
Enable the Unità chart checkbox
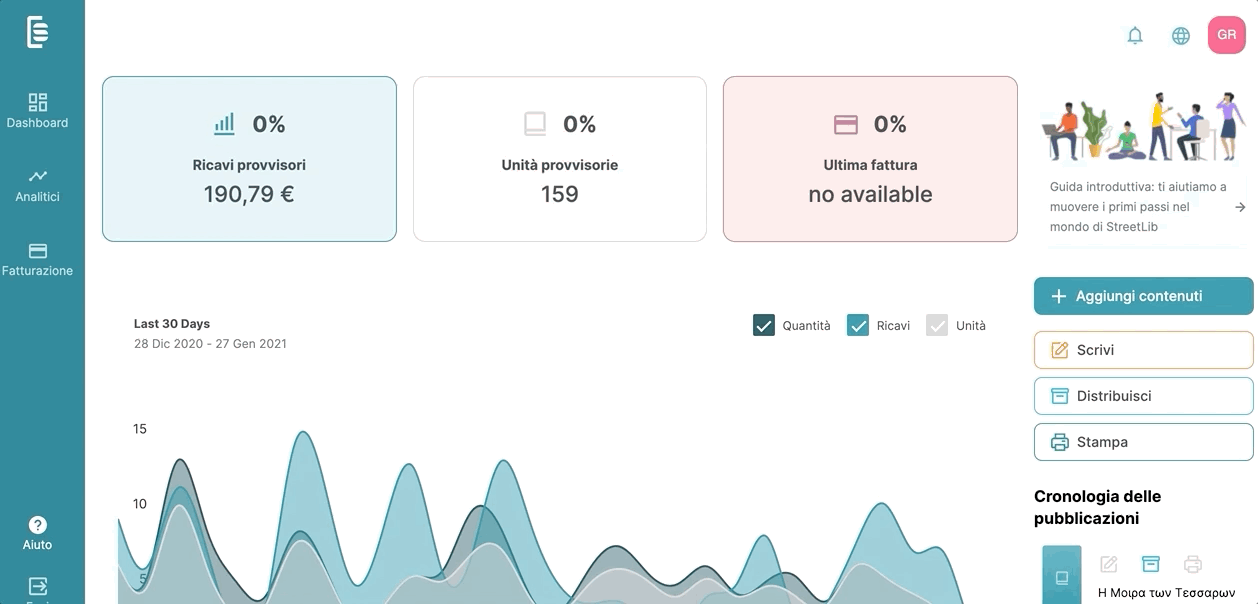click(x=937, y=325)
